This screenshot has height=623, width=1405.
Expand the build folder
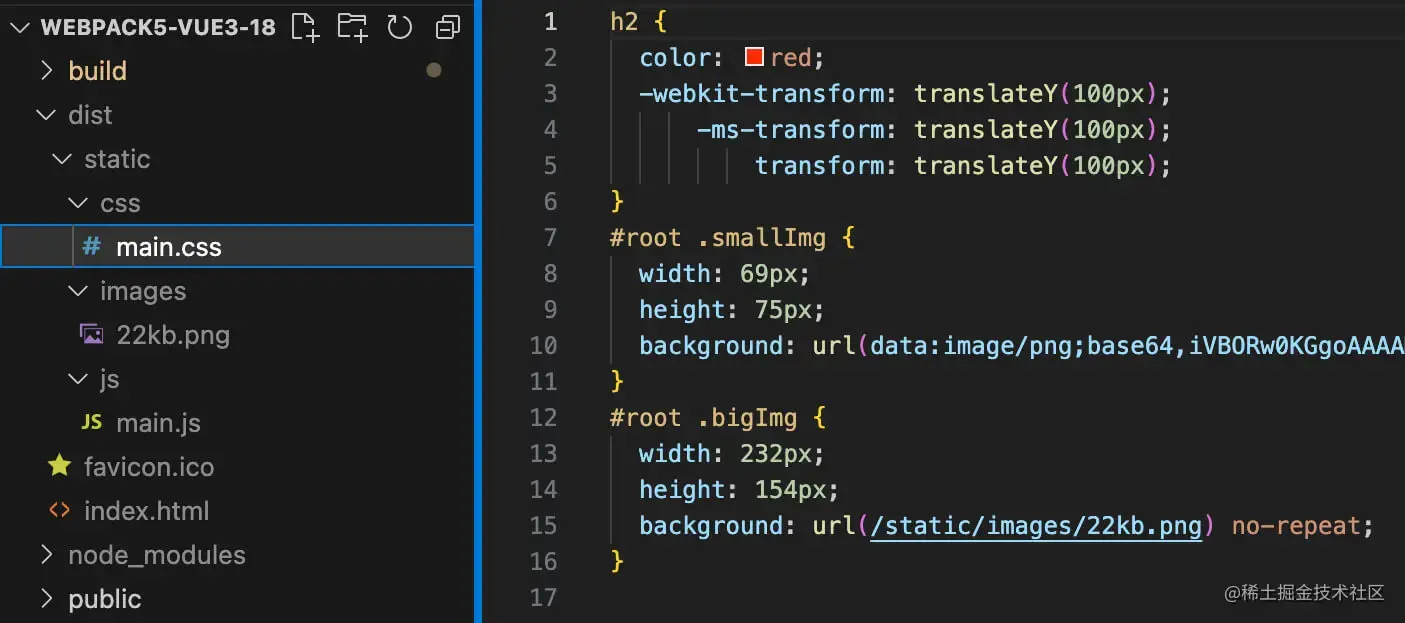pos(46,70)
